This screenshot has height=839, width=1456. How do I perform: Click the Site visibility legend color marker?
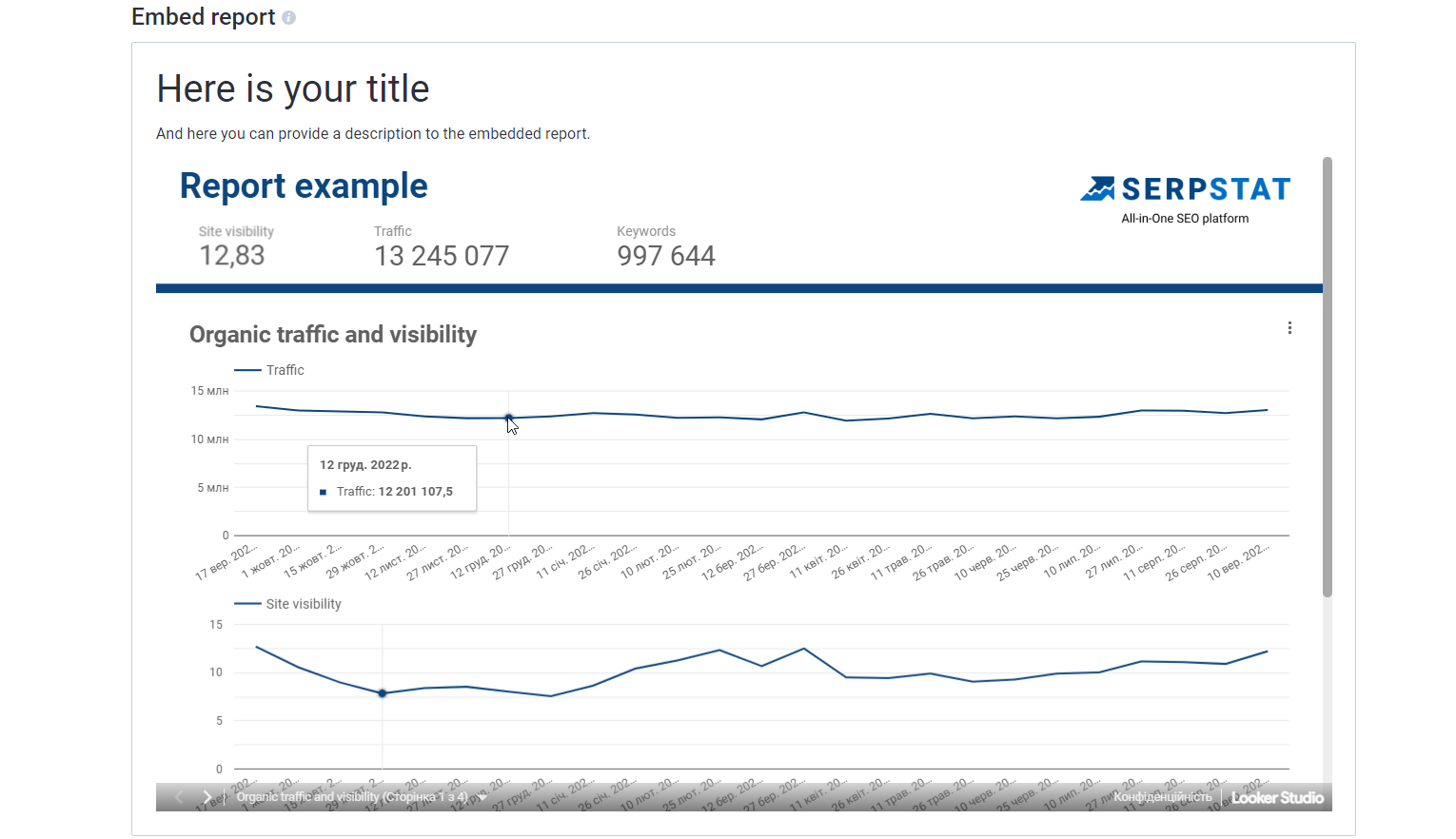pos(246,603)
